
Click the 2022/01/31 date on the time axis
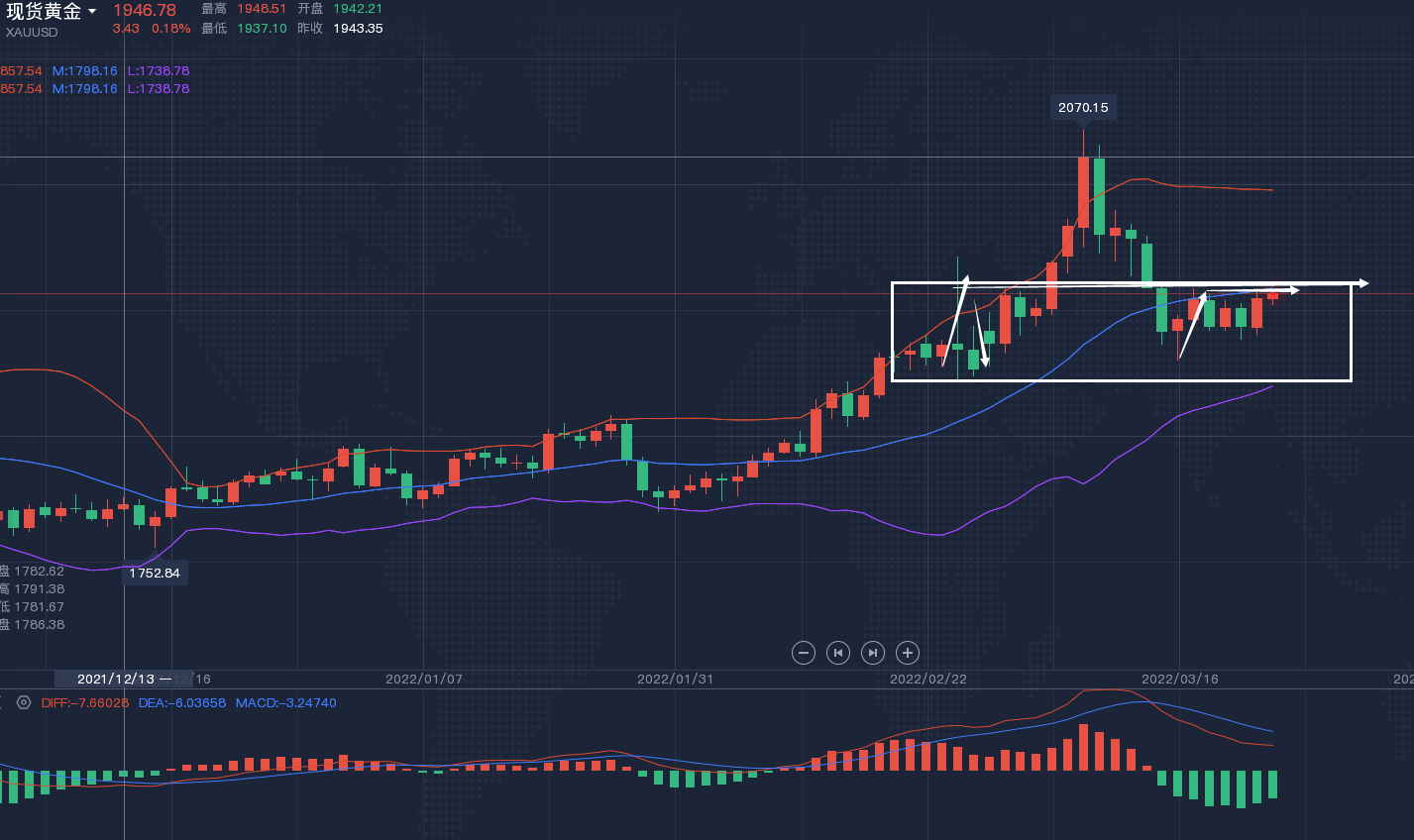click(x=675, y=679)
